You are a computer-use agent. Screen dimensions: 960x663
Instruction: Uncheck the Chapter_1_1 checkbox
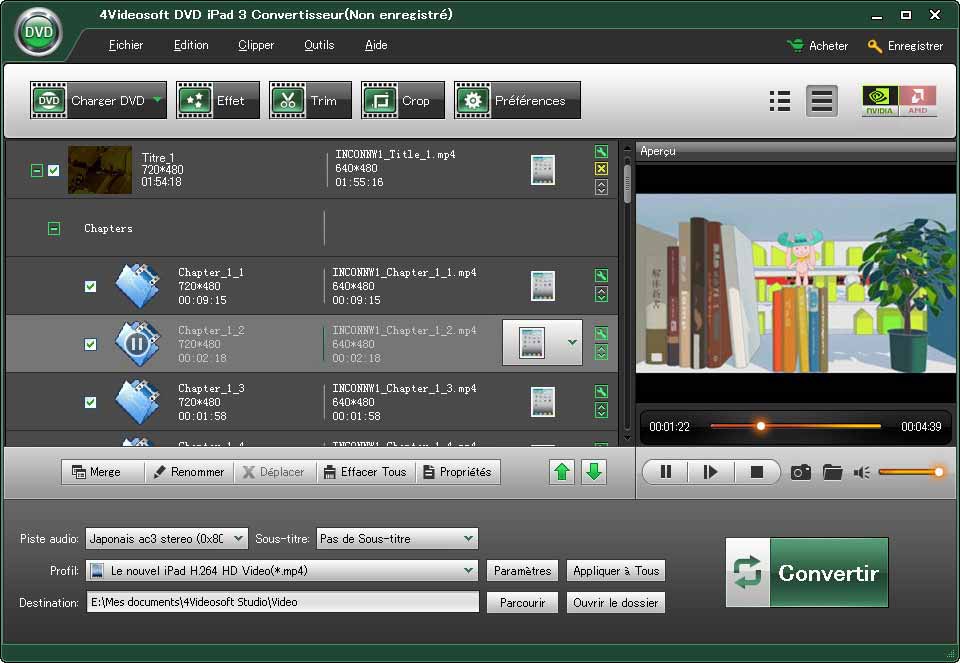click(91, 287)
